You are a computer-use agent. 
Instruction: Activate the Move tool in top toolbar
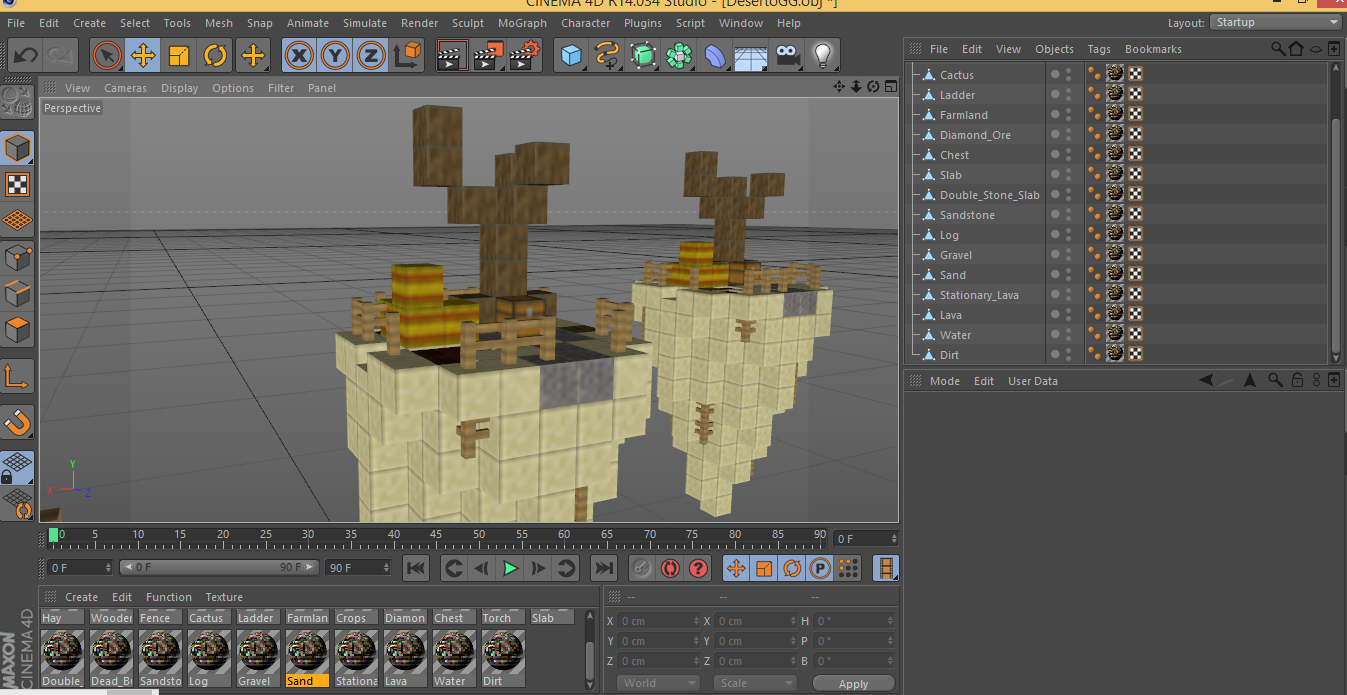point(143,56)
